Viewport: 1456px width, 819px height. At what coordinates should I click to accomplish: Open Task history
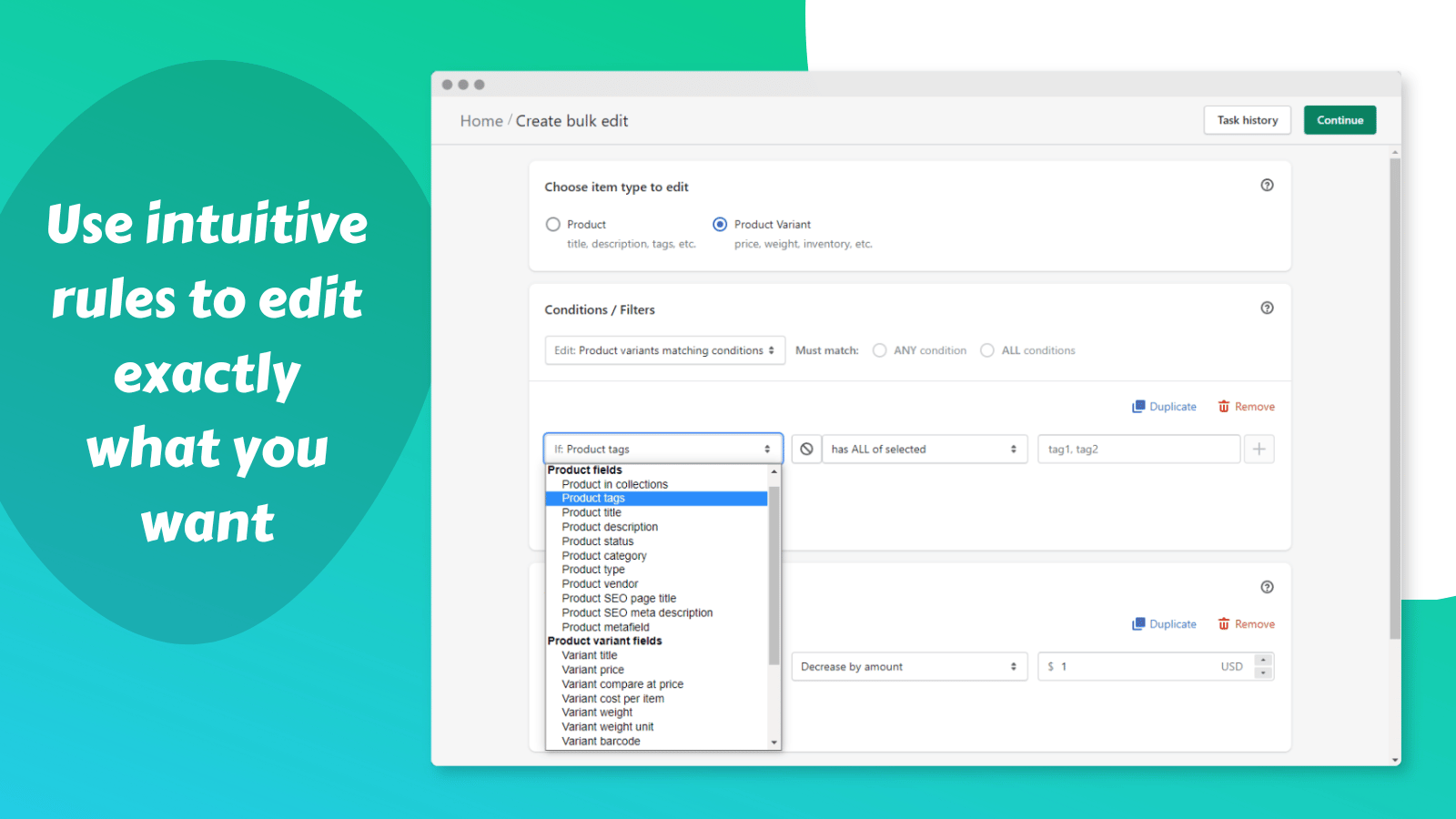[1247, 119]
